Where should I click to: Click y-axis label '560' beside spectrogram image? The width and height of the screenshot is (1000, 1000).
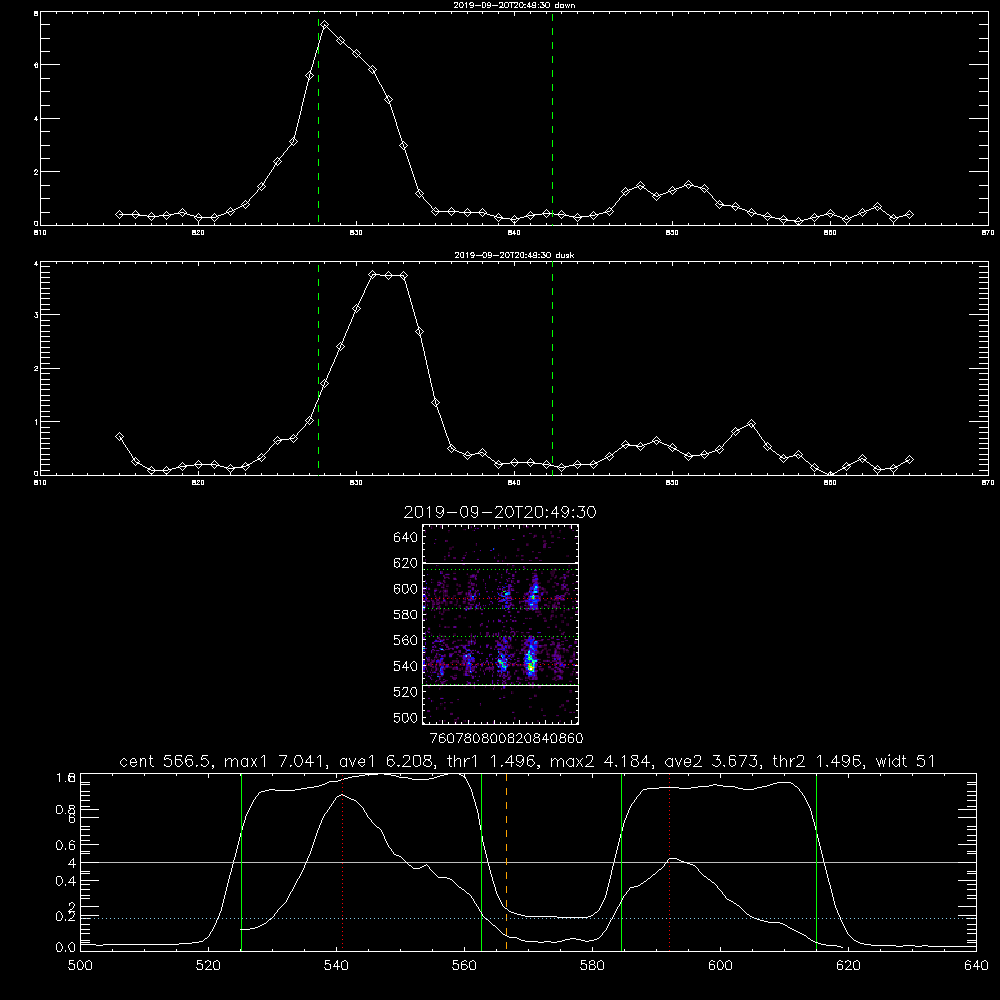click(405, 640)
